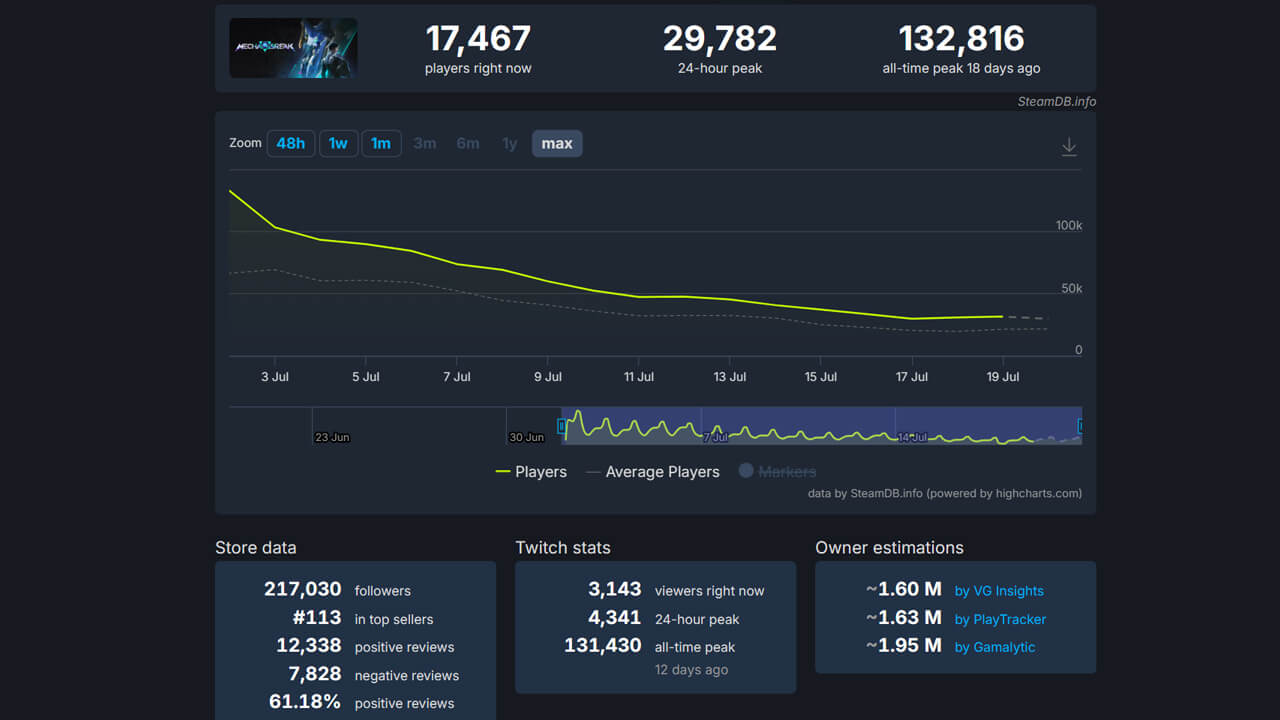Select the 48h zoom range
Screen dimensions: 1280x720
pyautogui.click(x=291, y=143)
